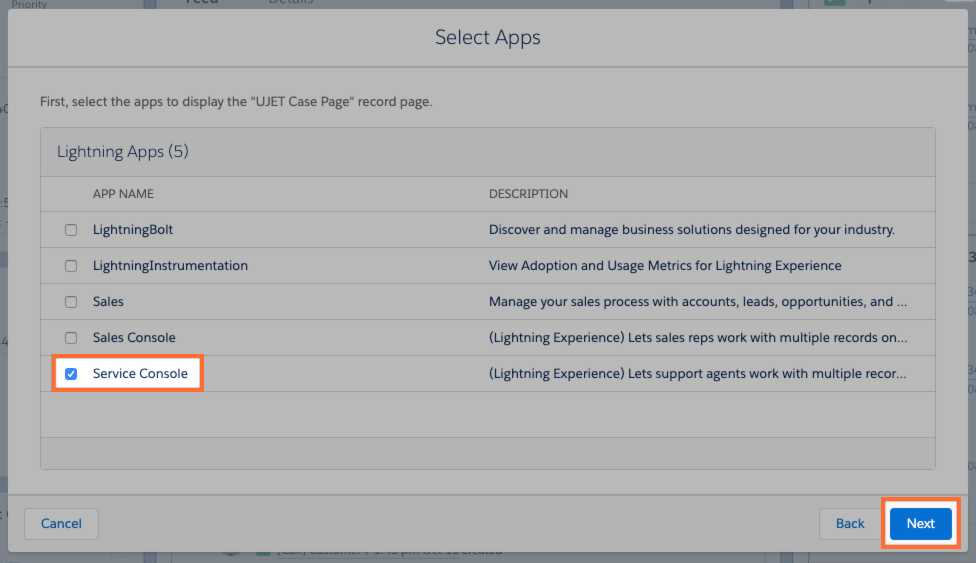Image resolution: width=976 pixels, height=563 pixels.
Task: Check the LightningBolt app checkbox
Action: click(x=71, y=230)
